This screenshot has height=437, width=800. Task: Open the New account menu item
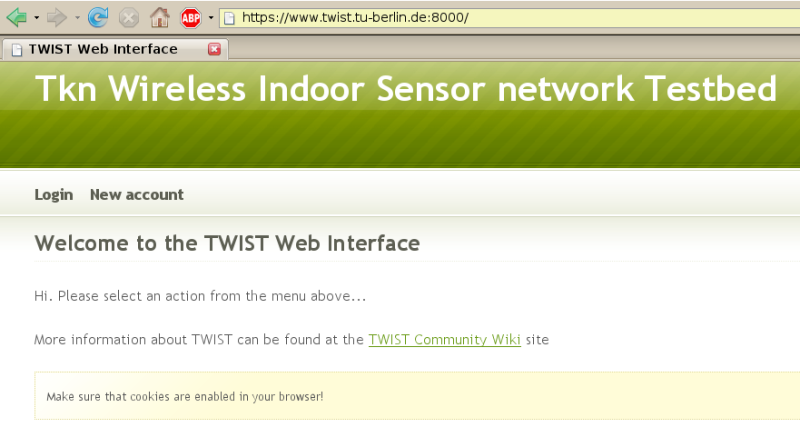(137, 195)
